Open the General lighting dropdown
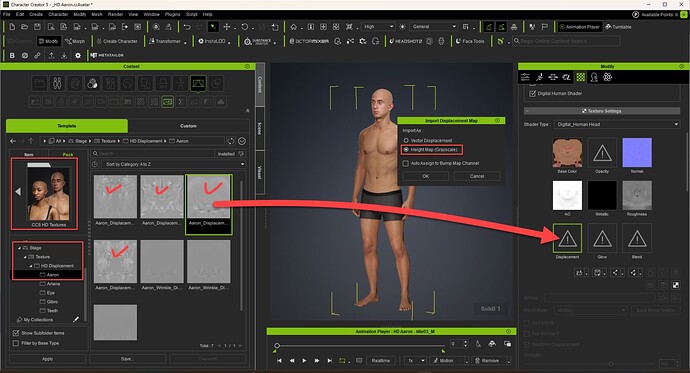Viewport: 690px width, 373px height. pyautogui.click(x=433, y=27)
